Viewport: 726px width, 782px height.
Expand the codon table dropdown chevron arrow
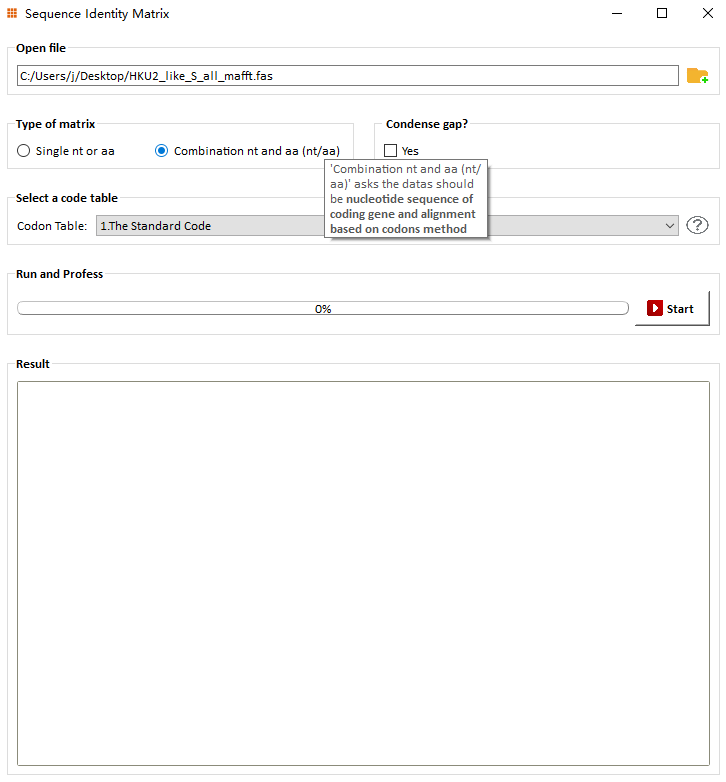click(x=670, y=226)
